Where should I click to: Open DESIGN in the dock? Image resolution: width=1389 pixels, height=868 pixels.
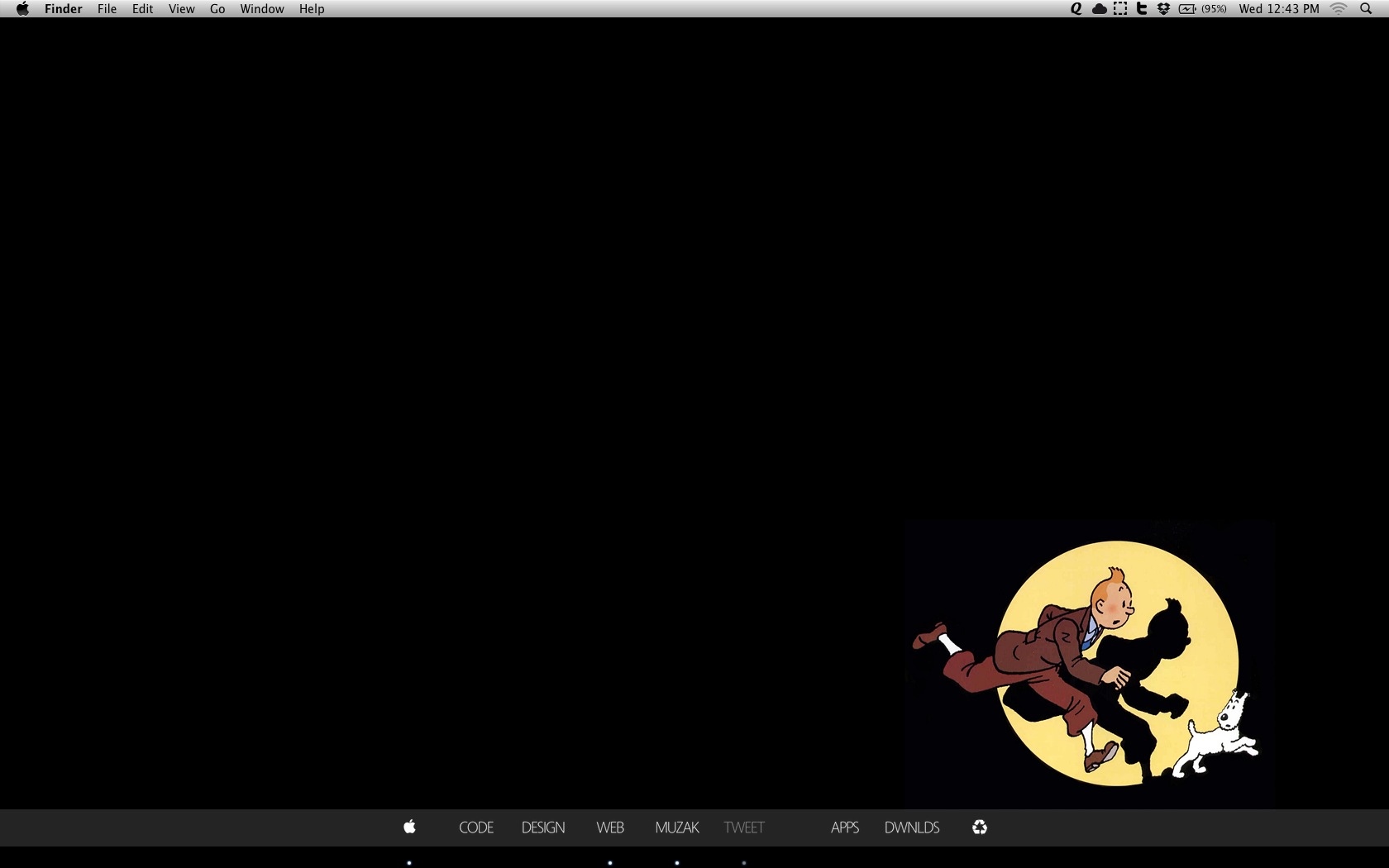point(543,827)
